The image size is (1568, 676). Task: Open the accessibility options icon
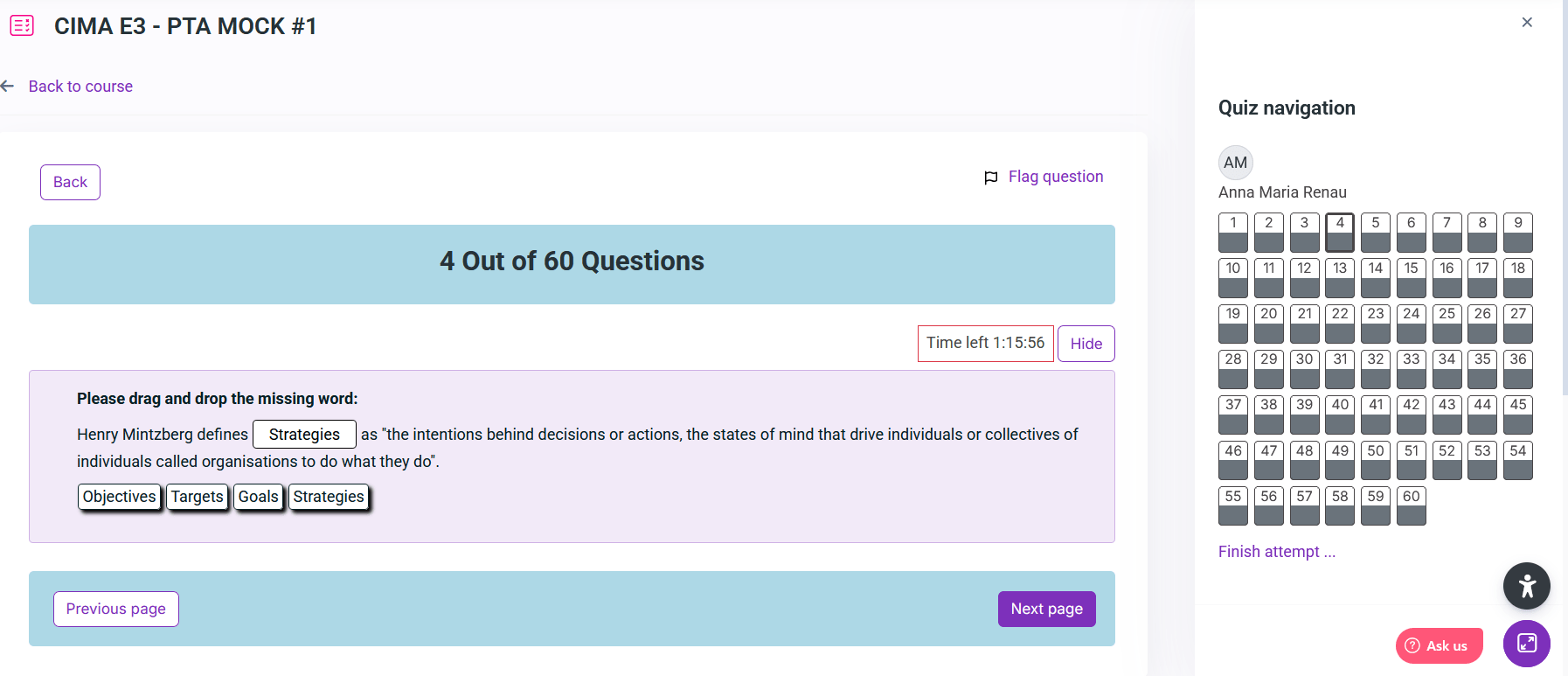[1526, 586]
